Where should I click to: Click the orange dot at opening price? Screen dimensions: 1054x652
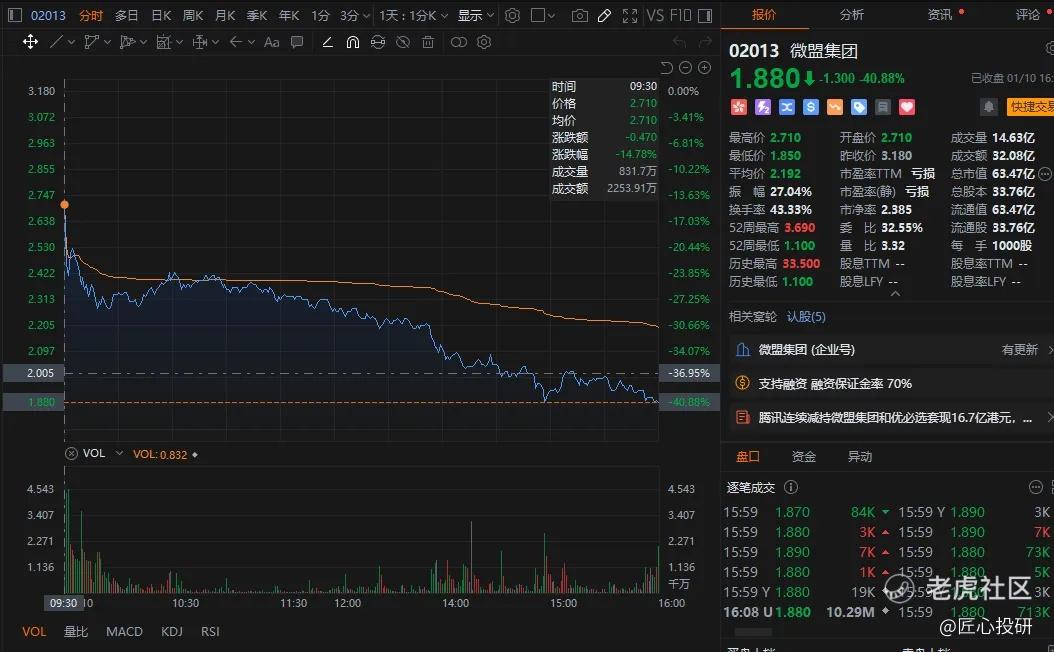(x=65, y=204)
